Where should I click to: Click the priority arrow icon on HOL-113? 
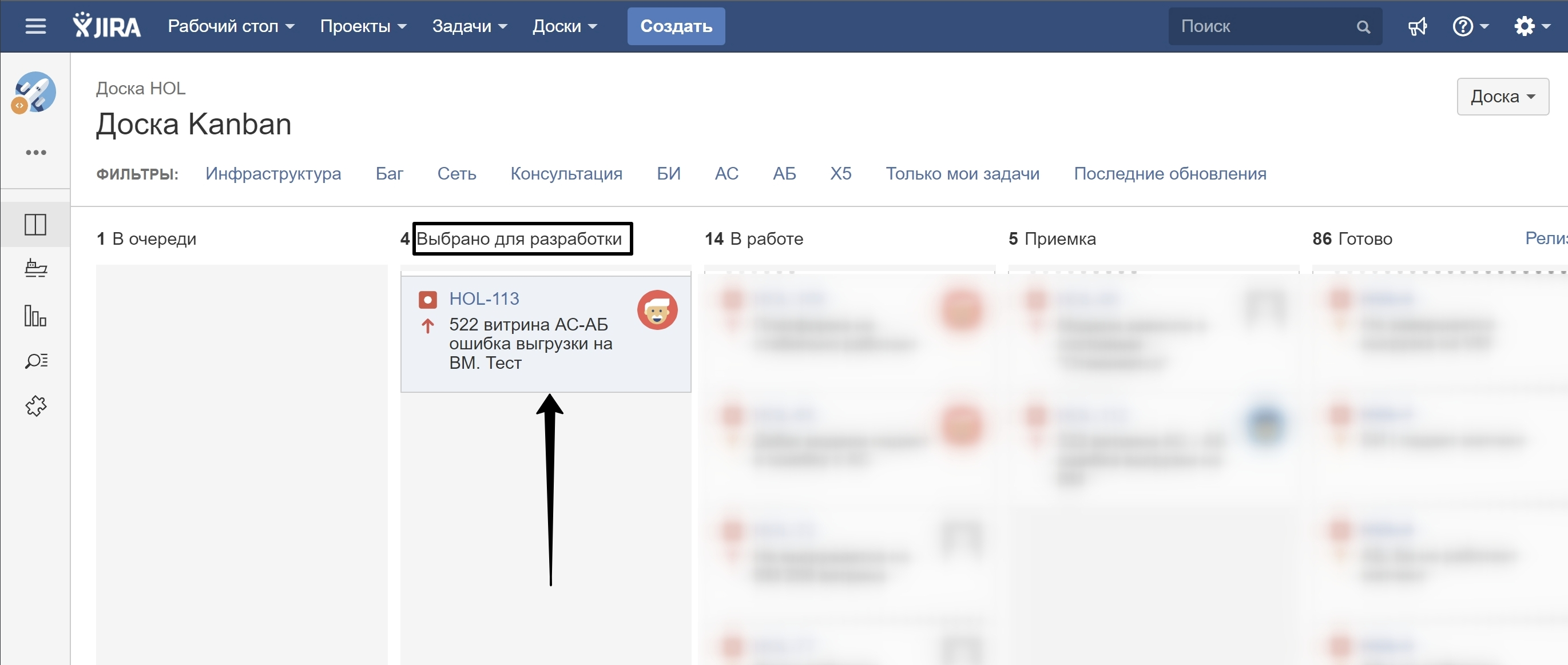pos(427,326)
